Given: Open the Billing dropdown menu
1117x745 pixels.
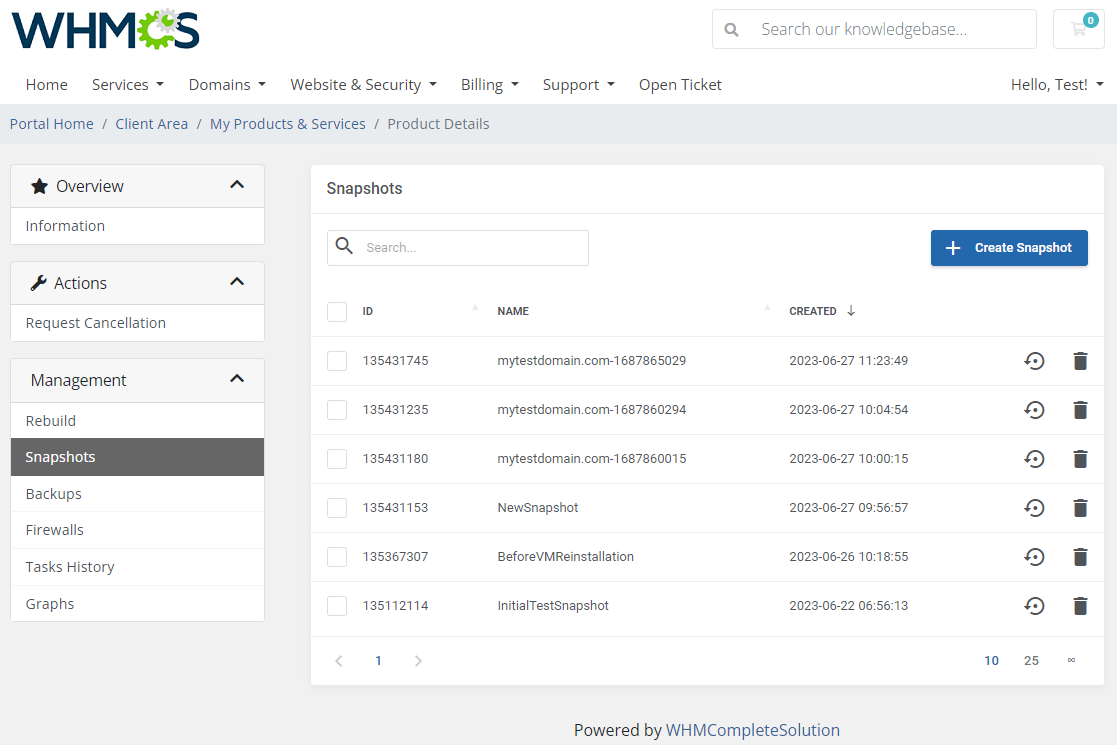Looking at the screenshot, I should (489, 85).
